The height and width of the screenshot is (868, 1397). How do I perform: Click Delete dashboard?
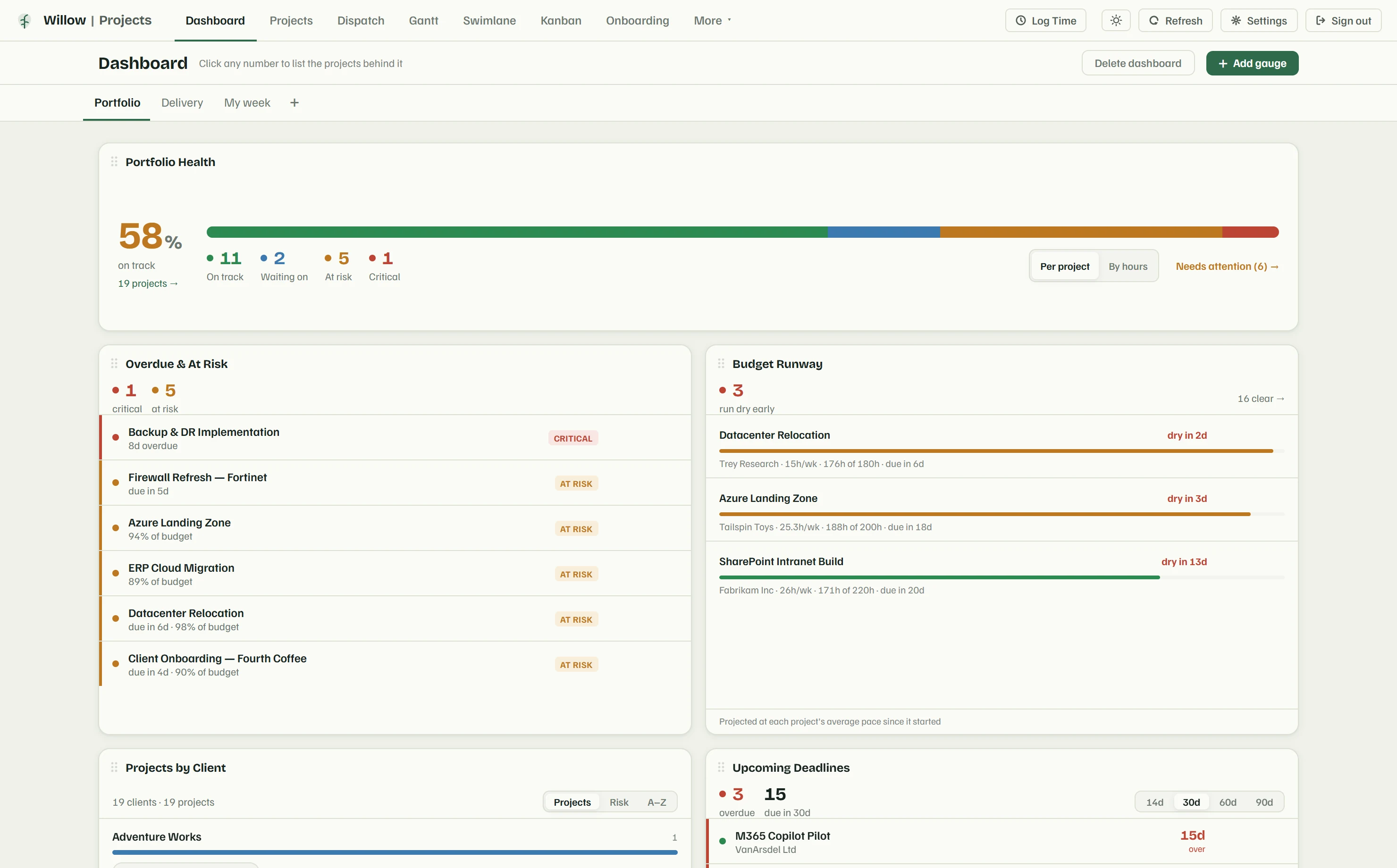click(x=1137, y=63)
